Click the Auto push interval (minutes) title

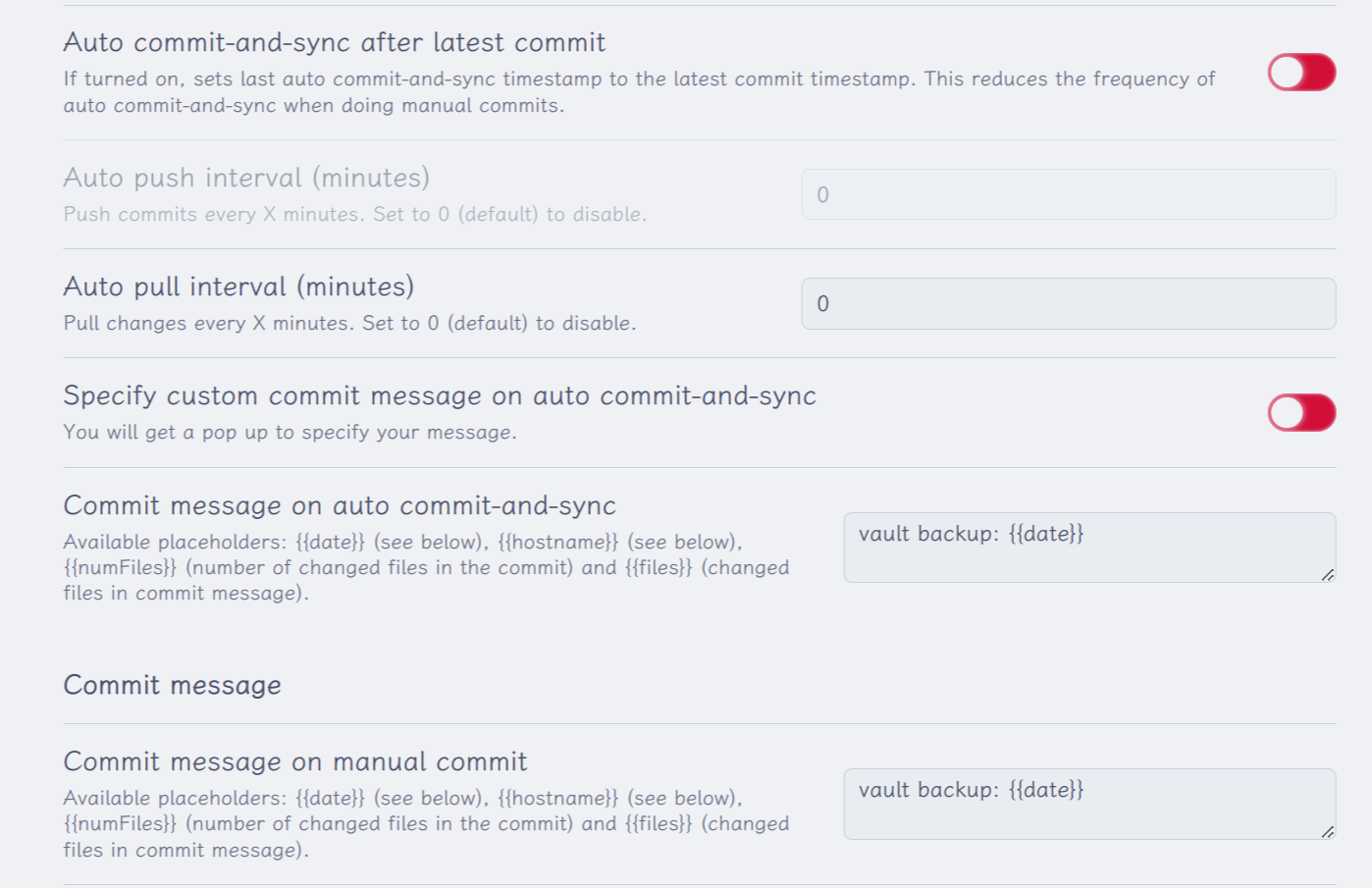coord(246,178)
